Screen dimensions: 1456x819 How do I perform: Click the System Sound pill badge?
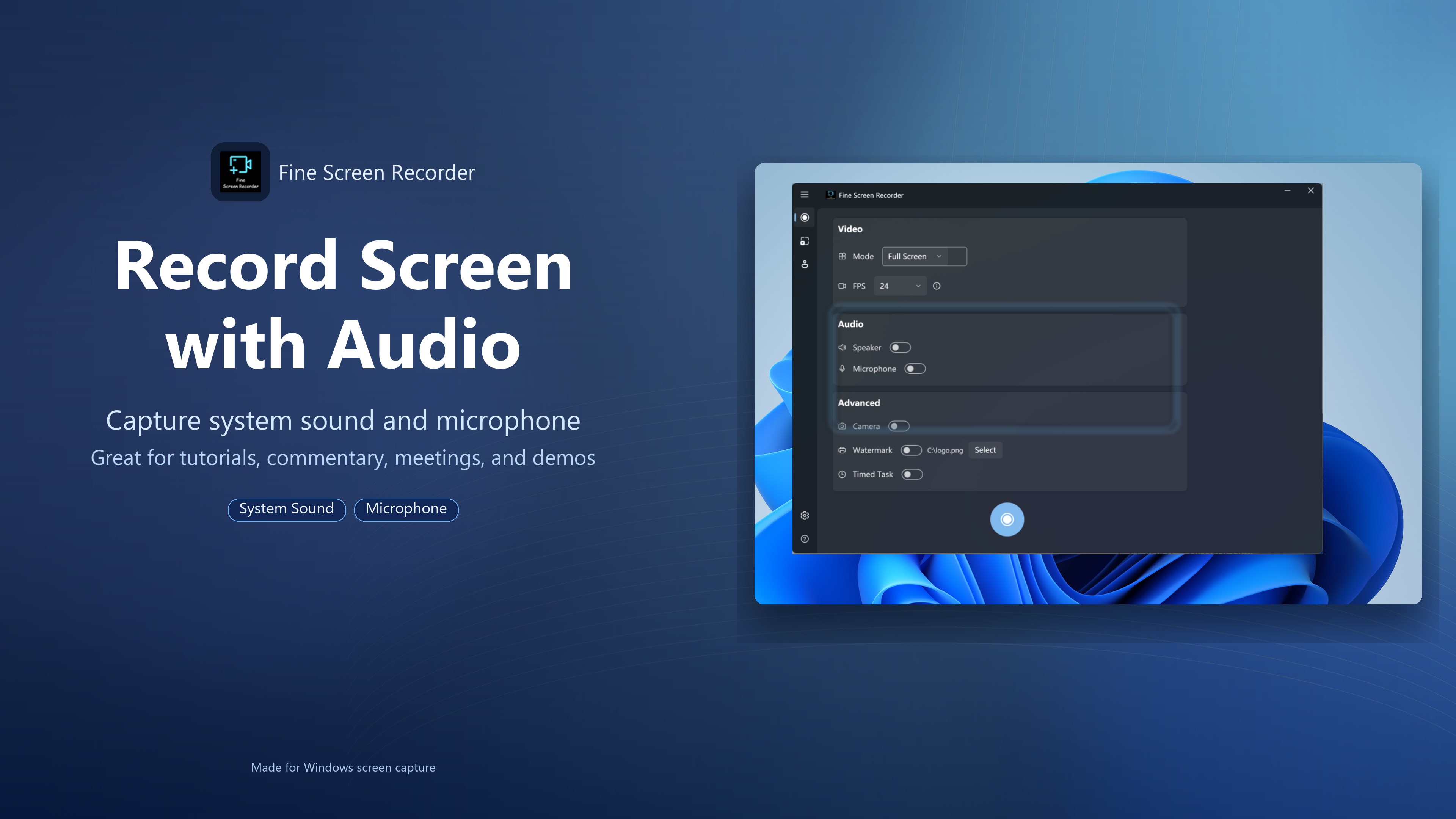point(287,509)
